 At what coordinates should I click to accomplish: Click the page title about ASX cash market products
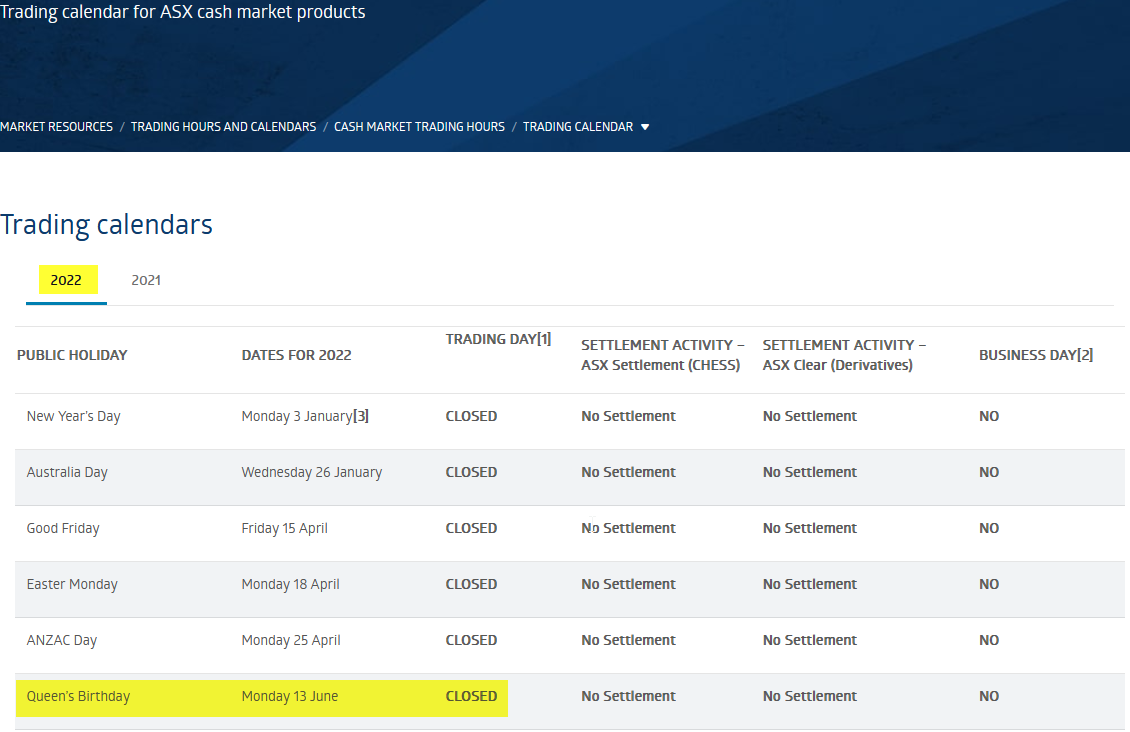coord(182,12)
